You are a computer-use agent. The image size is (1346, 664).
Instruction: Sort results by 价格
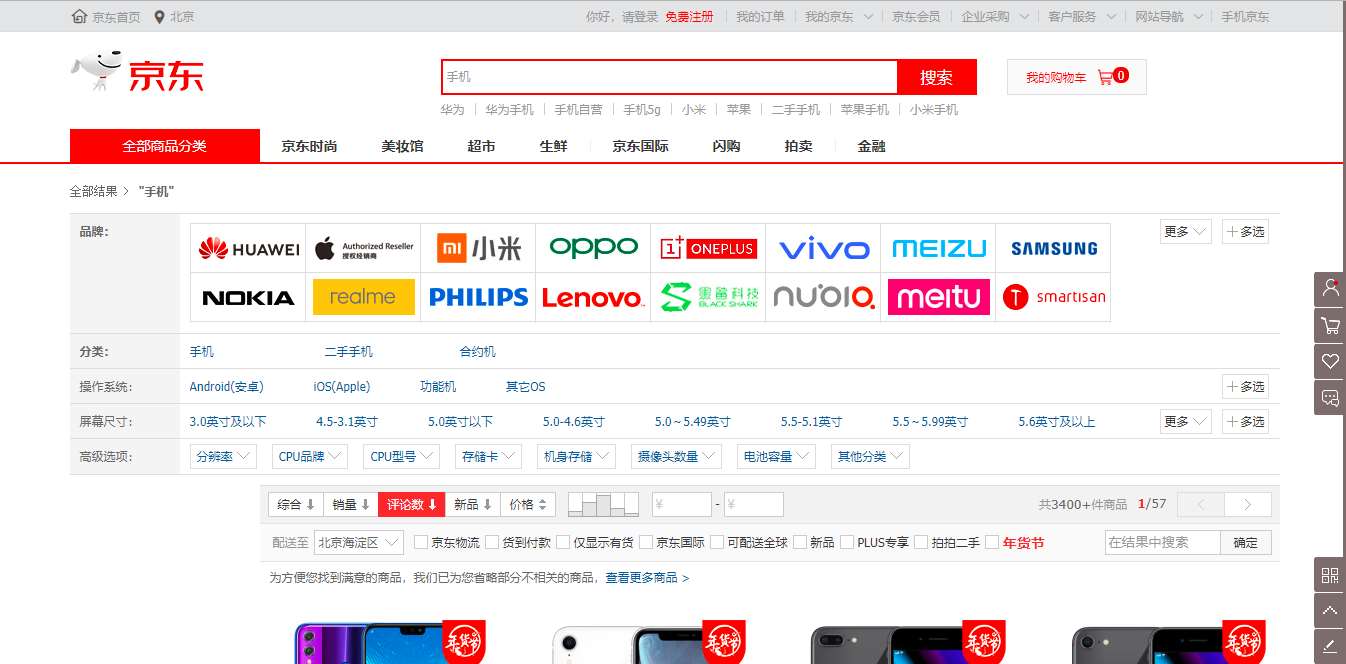coord(527,505)
